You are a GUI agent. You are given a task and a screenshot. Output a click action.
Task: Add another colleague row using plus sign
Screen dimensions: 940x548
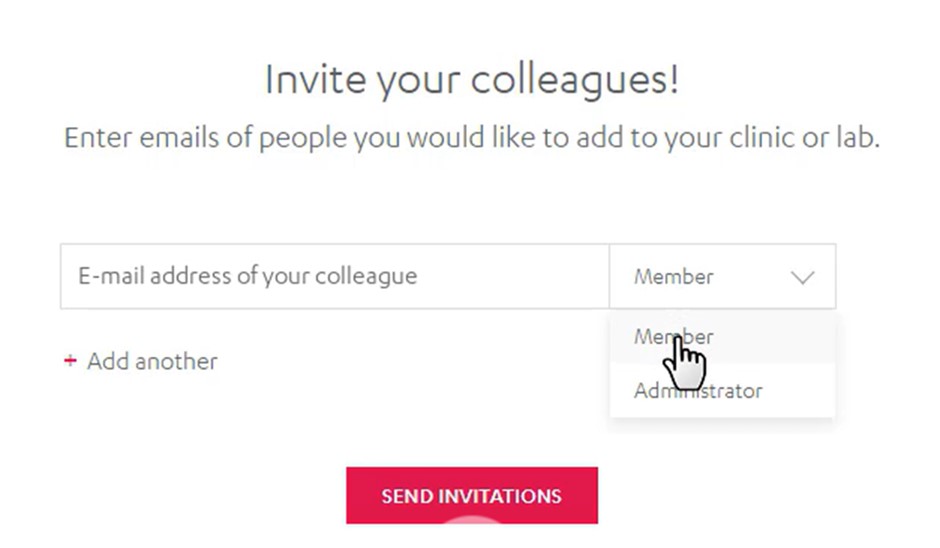70,362
